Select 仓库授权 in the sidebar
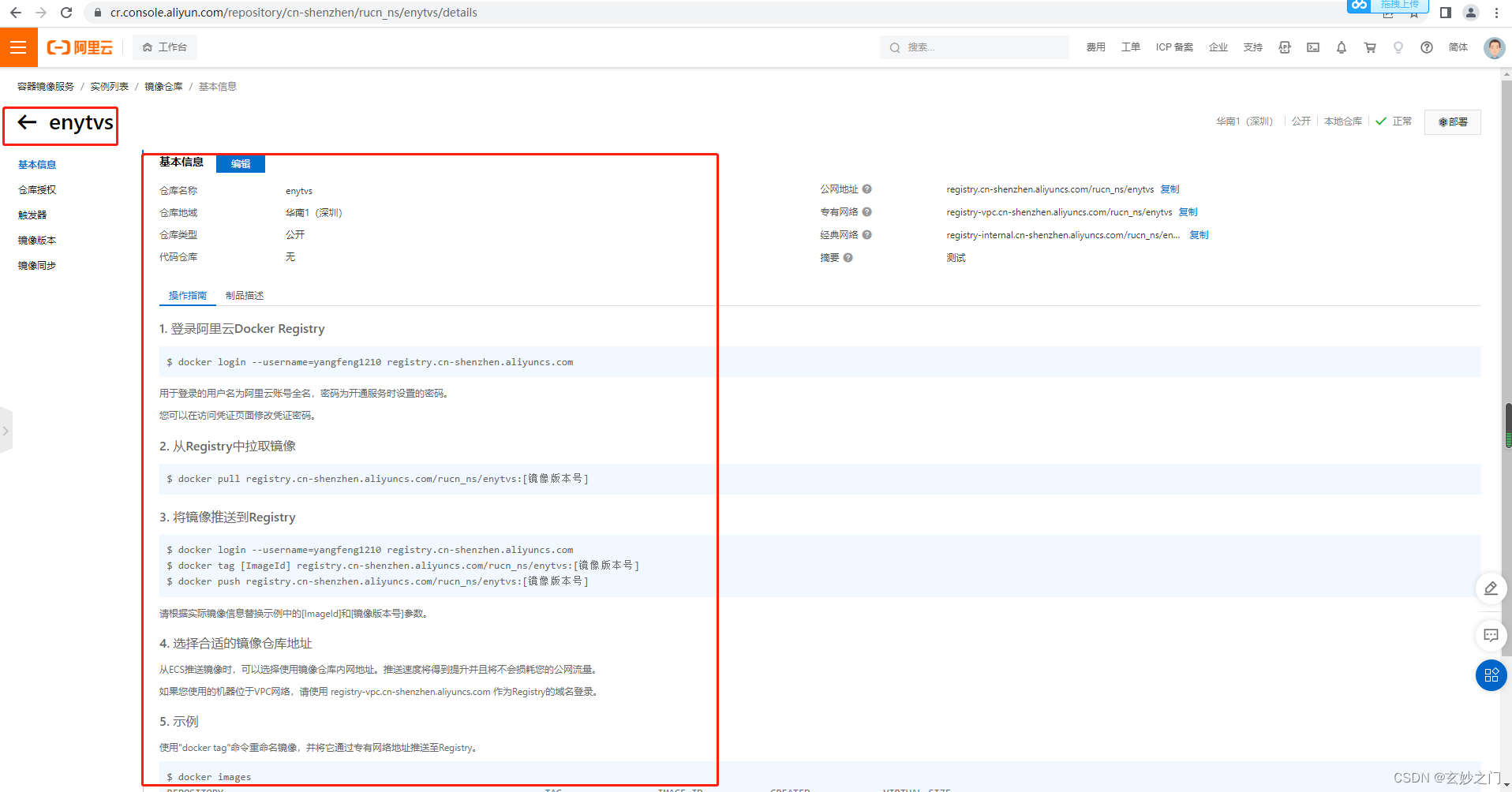 pos(37,190)
